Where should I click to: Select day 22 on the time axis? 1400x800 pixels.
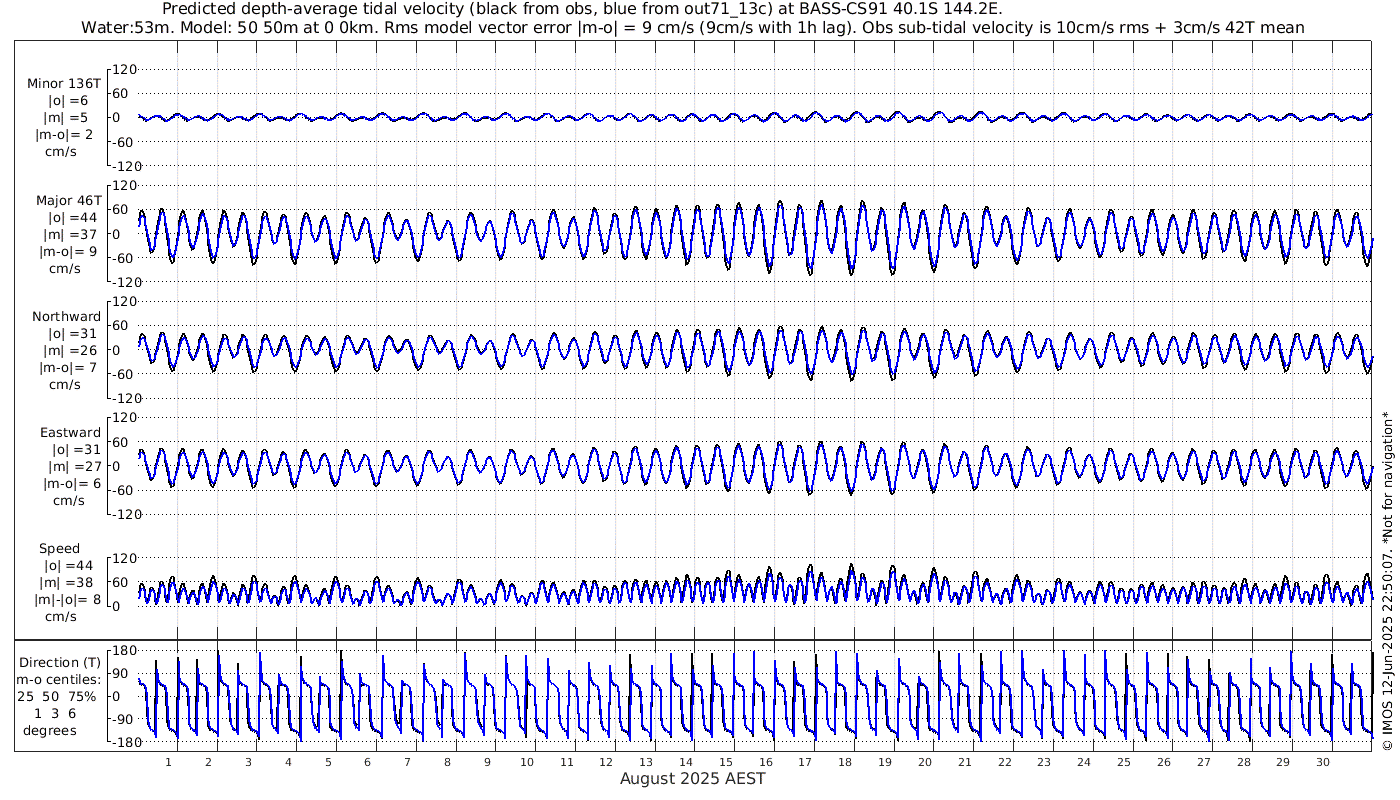pos(1004,762)
